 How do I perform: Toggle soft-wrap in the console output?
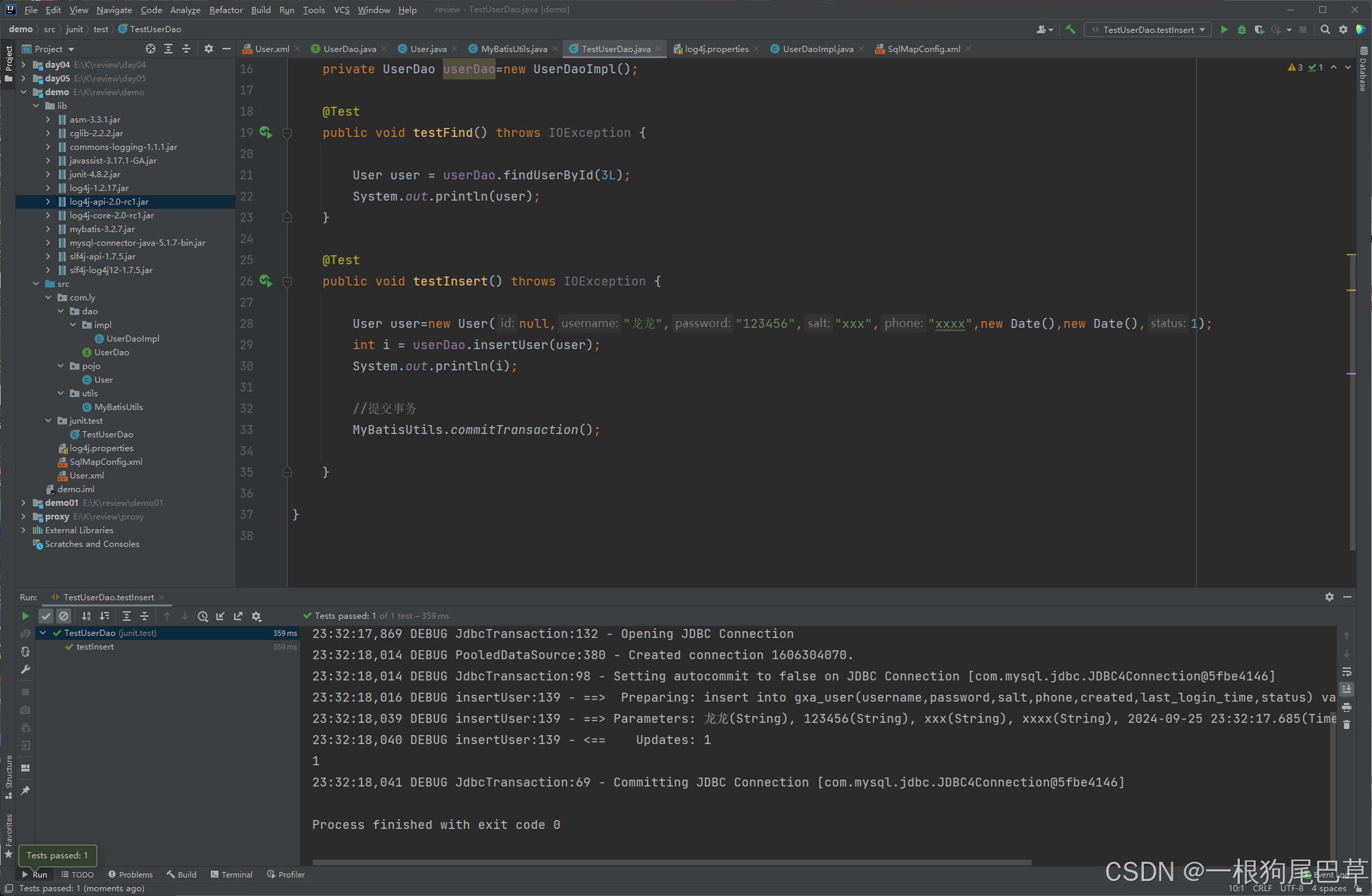[x=1347, y=671]
